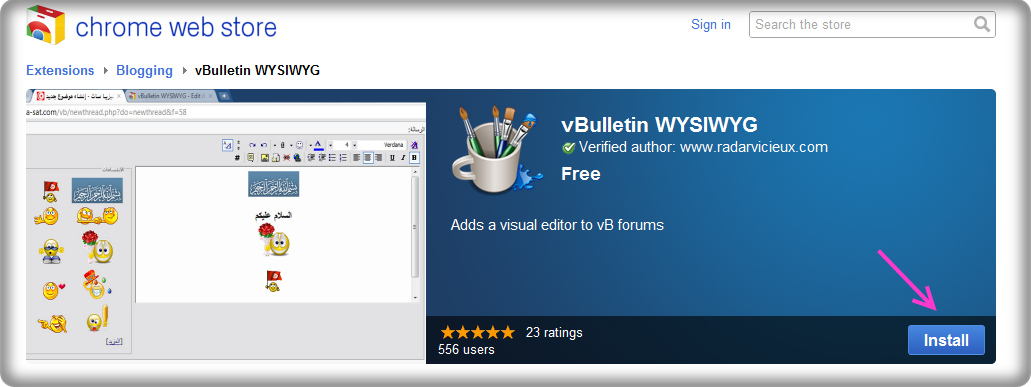Toggle the Italic formatting button

(402, 158)
